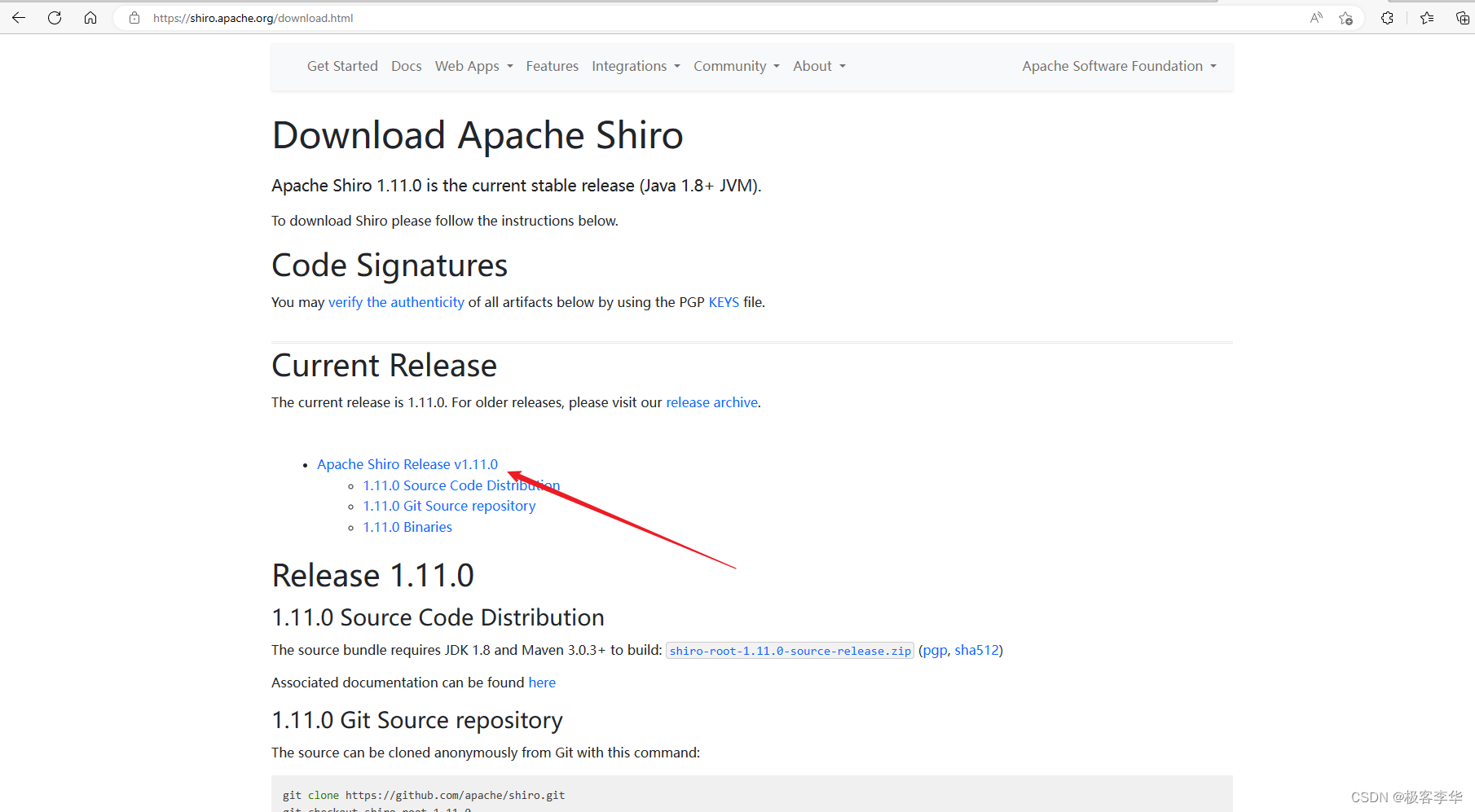Jump to 1.11.0 Source Code Distribution link
The image size is (1475, 812).
[461, 485]
